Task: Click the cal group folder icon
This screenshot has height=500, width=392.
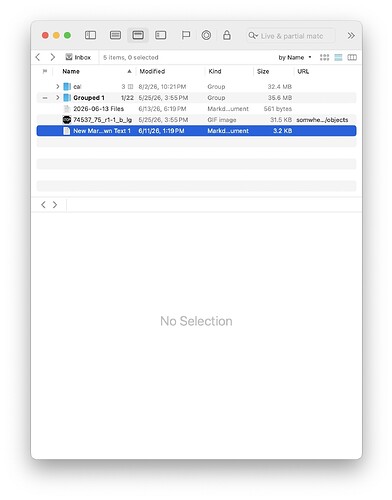Action: (67, 87)
